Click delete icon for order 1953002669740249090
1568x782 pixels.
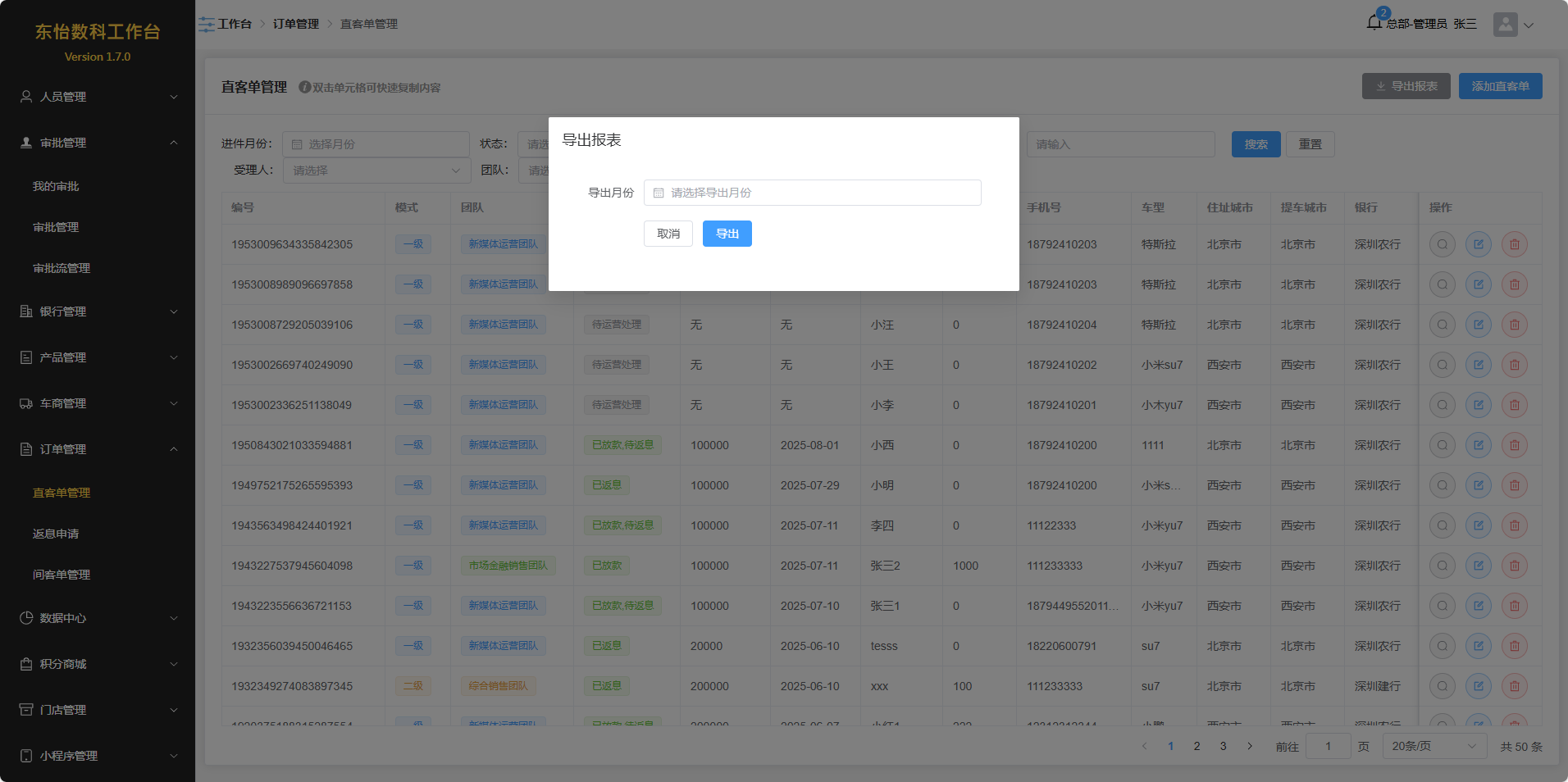tap(1514, 365)
